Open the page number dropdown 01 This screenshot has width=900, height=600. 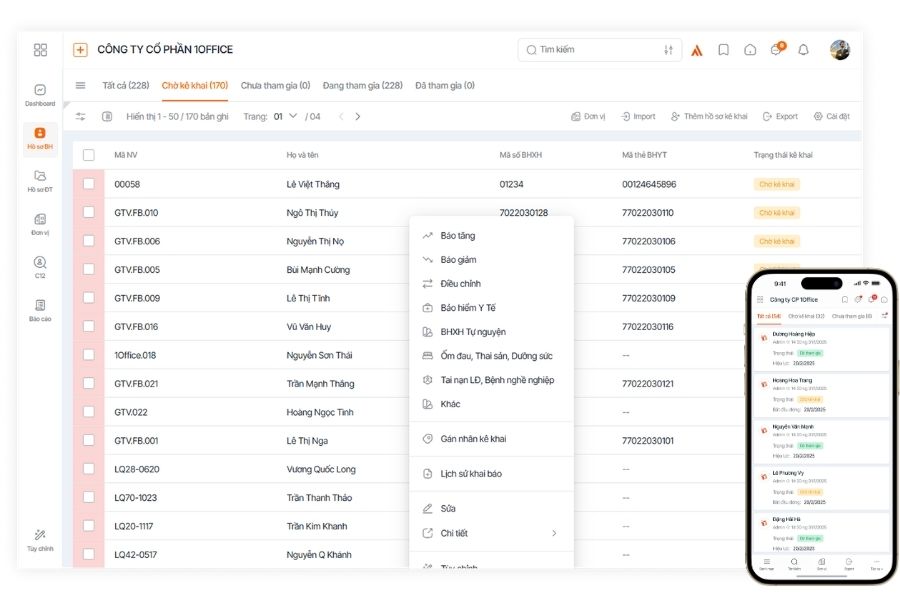coord(285,117)
